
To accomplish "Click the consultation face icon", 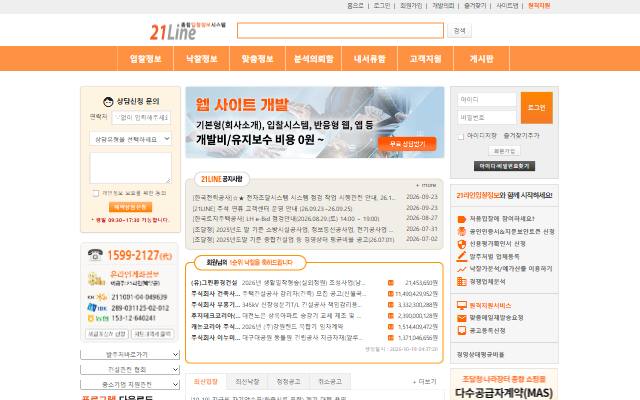I will pos(108,101).
